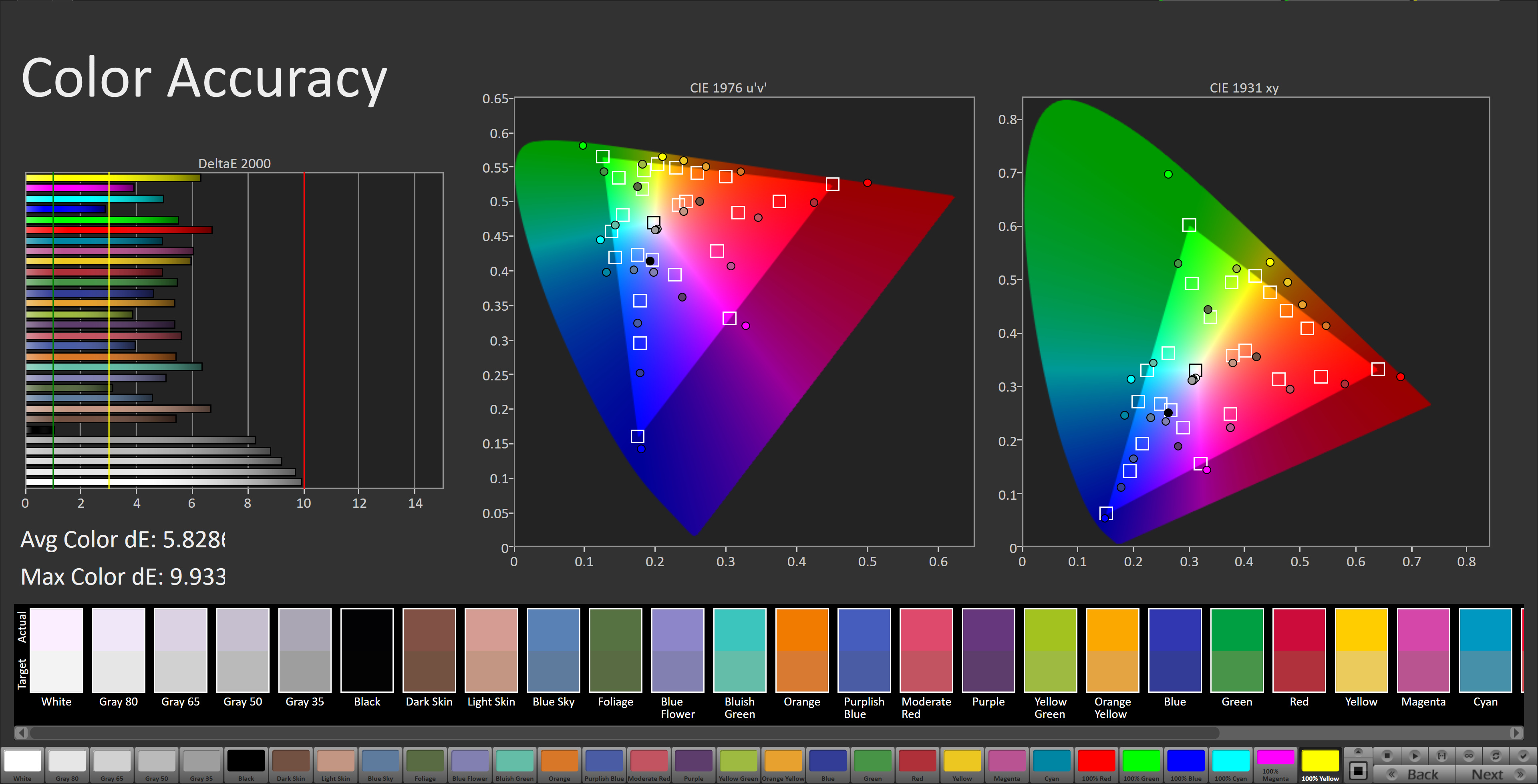This screenshot has height=784, width=1538.
Task: Click the infinity continuous-read icon
Action: [1469, 755]
